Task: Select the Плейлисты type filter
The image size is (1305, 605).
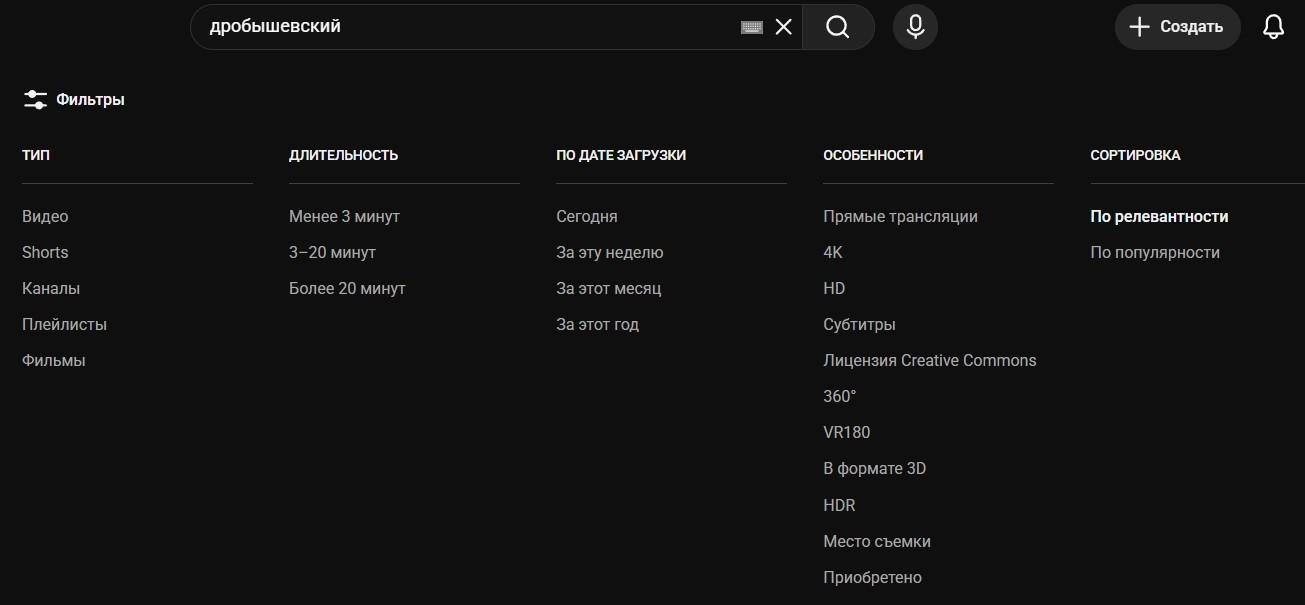Action: (x=64, y=324)
